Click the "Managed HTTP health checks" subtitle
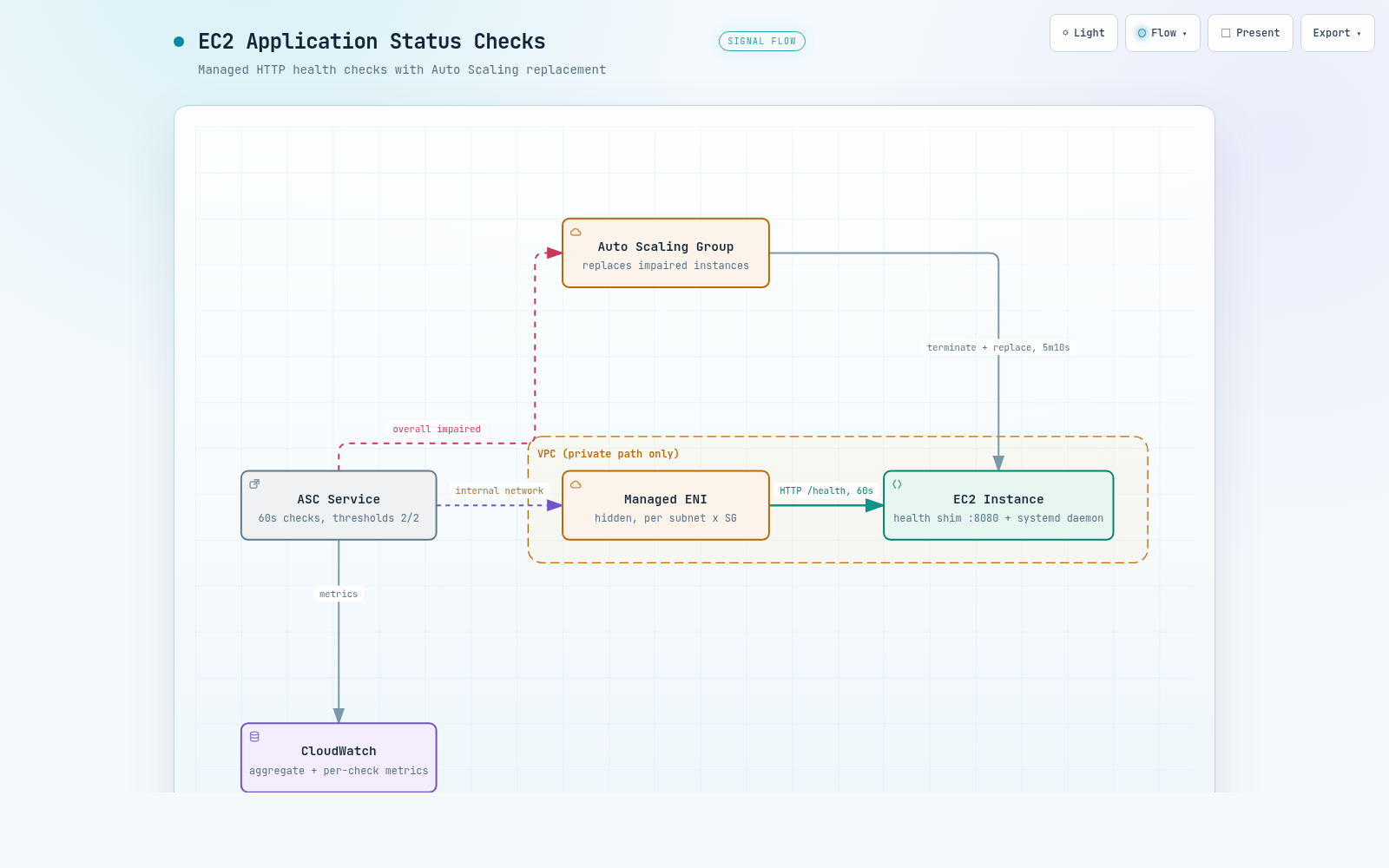Screen dimensions: 1389x868 coord(402,70)
